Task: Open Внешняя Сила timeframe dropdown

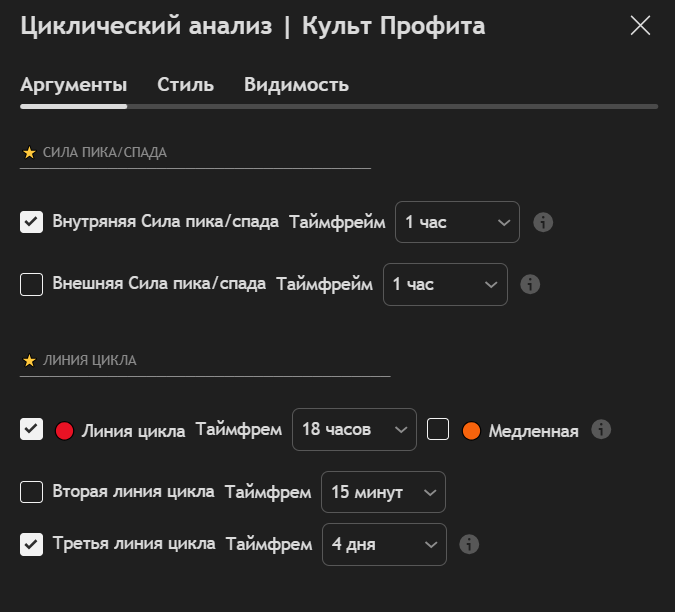Action: click(x=445, y=284)
